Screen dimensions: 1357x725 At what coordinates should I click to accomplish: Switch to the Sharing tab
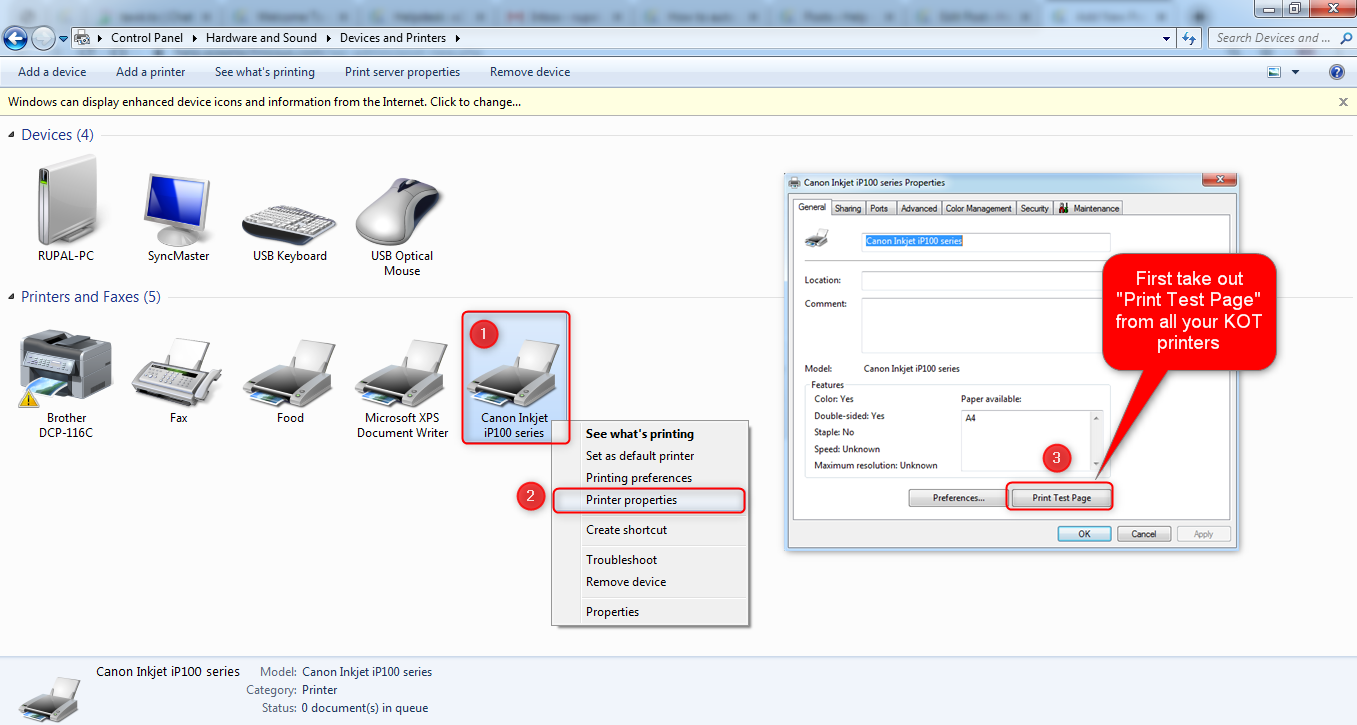tap(848, 208)
